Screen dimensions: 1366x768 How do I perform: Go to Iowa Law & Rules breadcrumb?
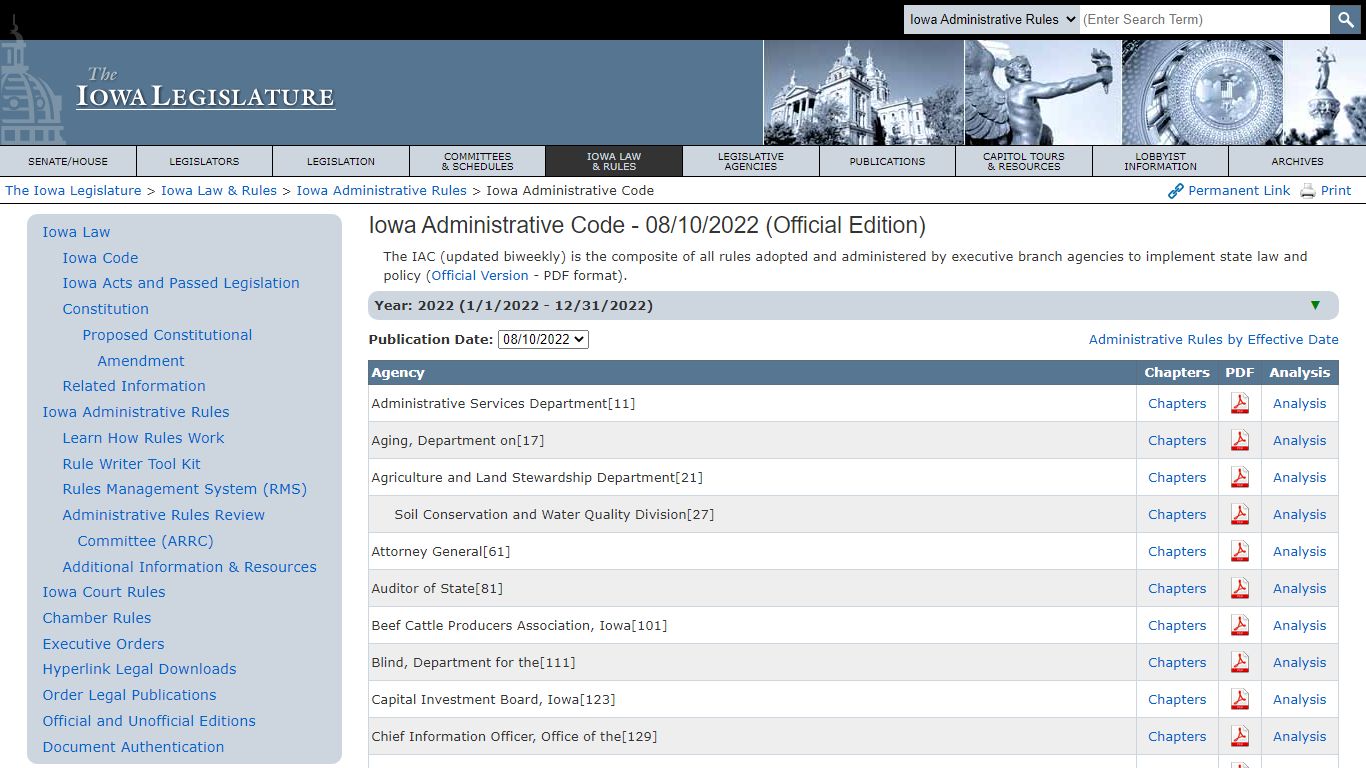click(x=219, y=190)
